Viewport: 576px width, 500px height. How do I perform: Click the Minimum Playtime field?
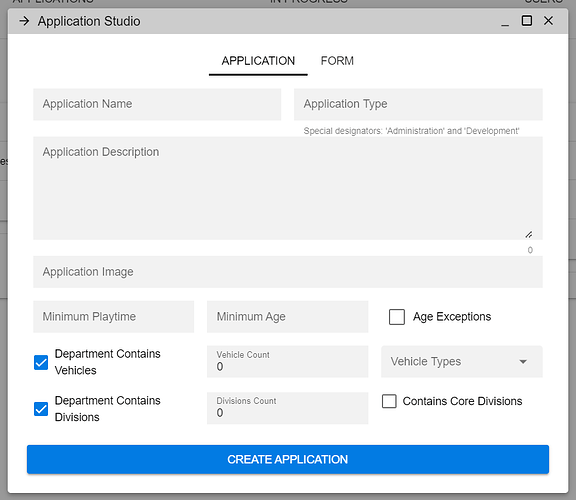pyautogui.click(x=114, y=317)
